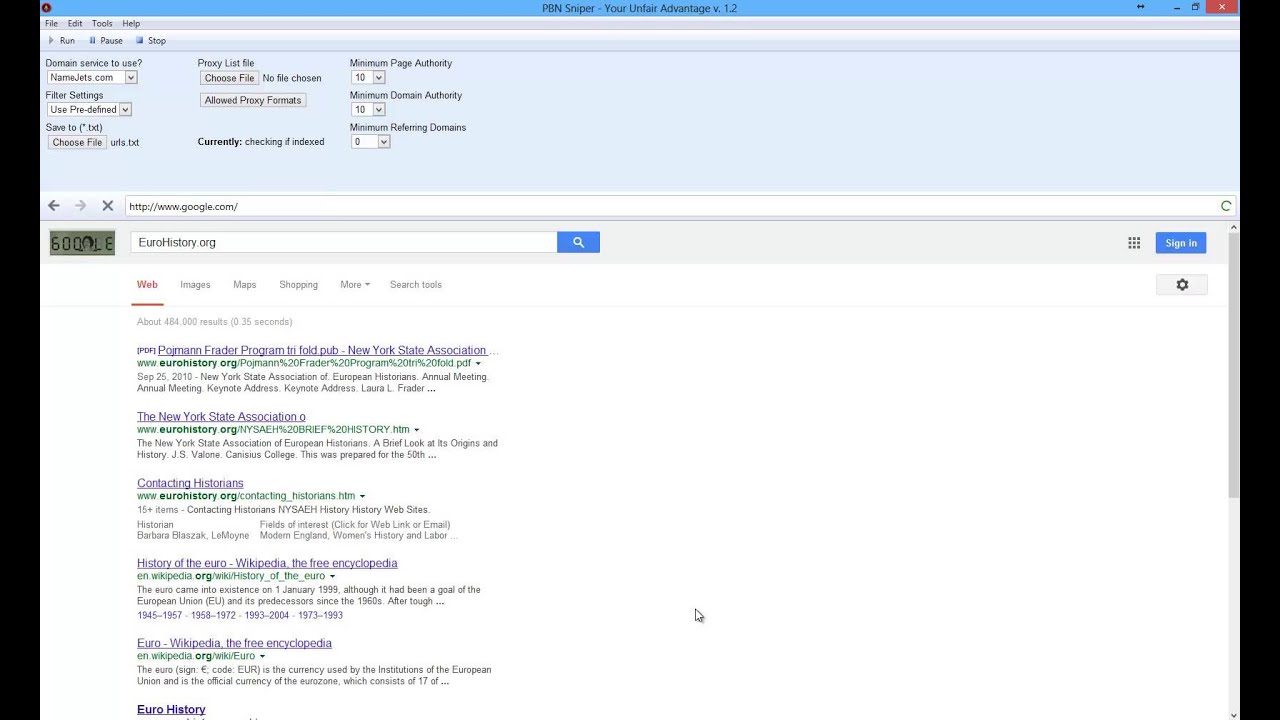Image resolution: width=1280 pixels, height=720 pixels.
Task: Click the page vertical scrollbar thumb
Action: tap(1233, 364)
